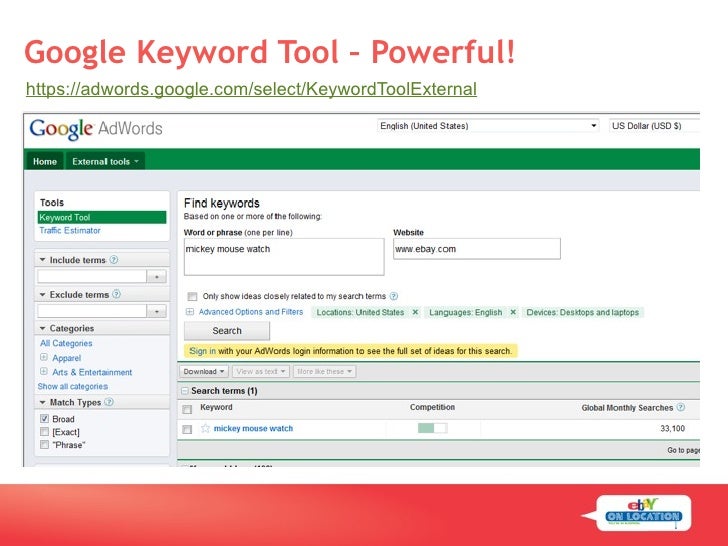Click the 33,100 searches value
This screenshot has height=546, width=728.
coord(672,428)
